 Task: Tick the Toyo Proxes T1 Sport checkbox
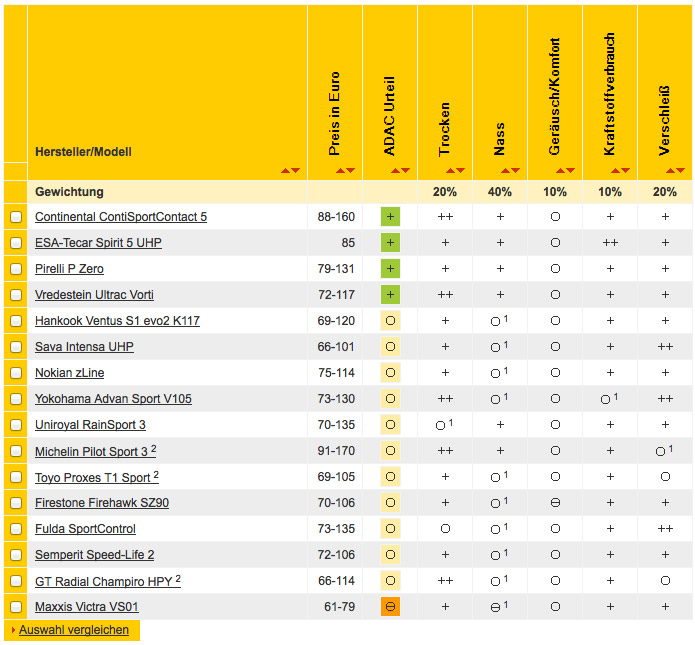(16, 477)
